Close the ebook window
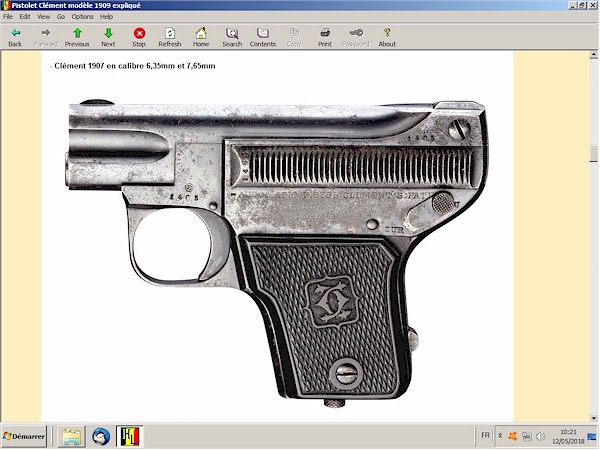600x450 pixels. click(x=593, y=5)
